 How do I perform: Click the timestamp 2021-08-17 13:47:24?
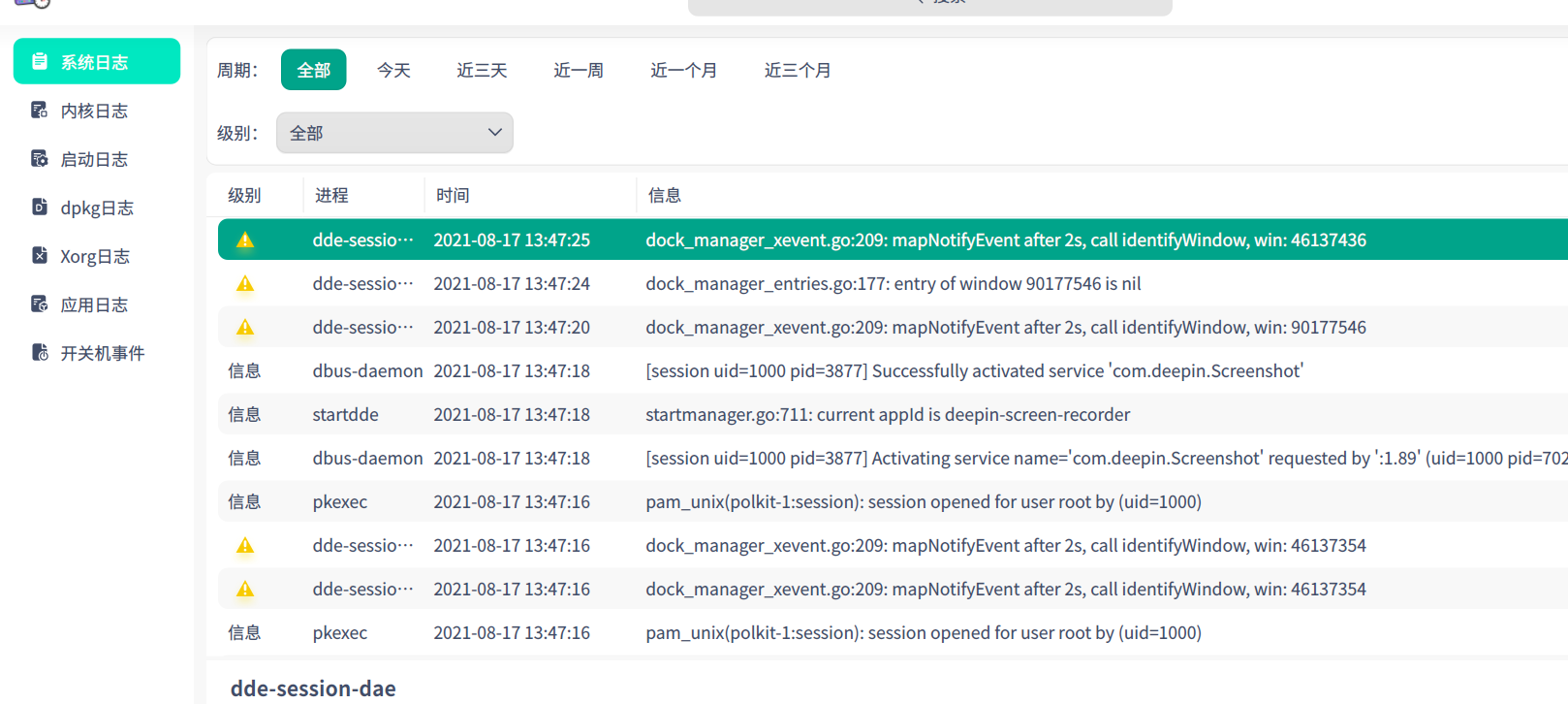click(x=512, y=283)
